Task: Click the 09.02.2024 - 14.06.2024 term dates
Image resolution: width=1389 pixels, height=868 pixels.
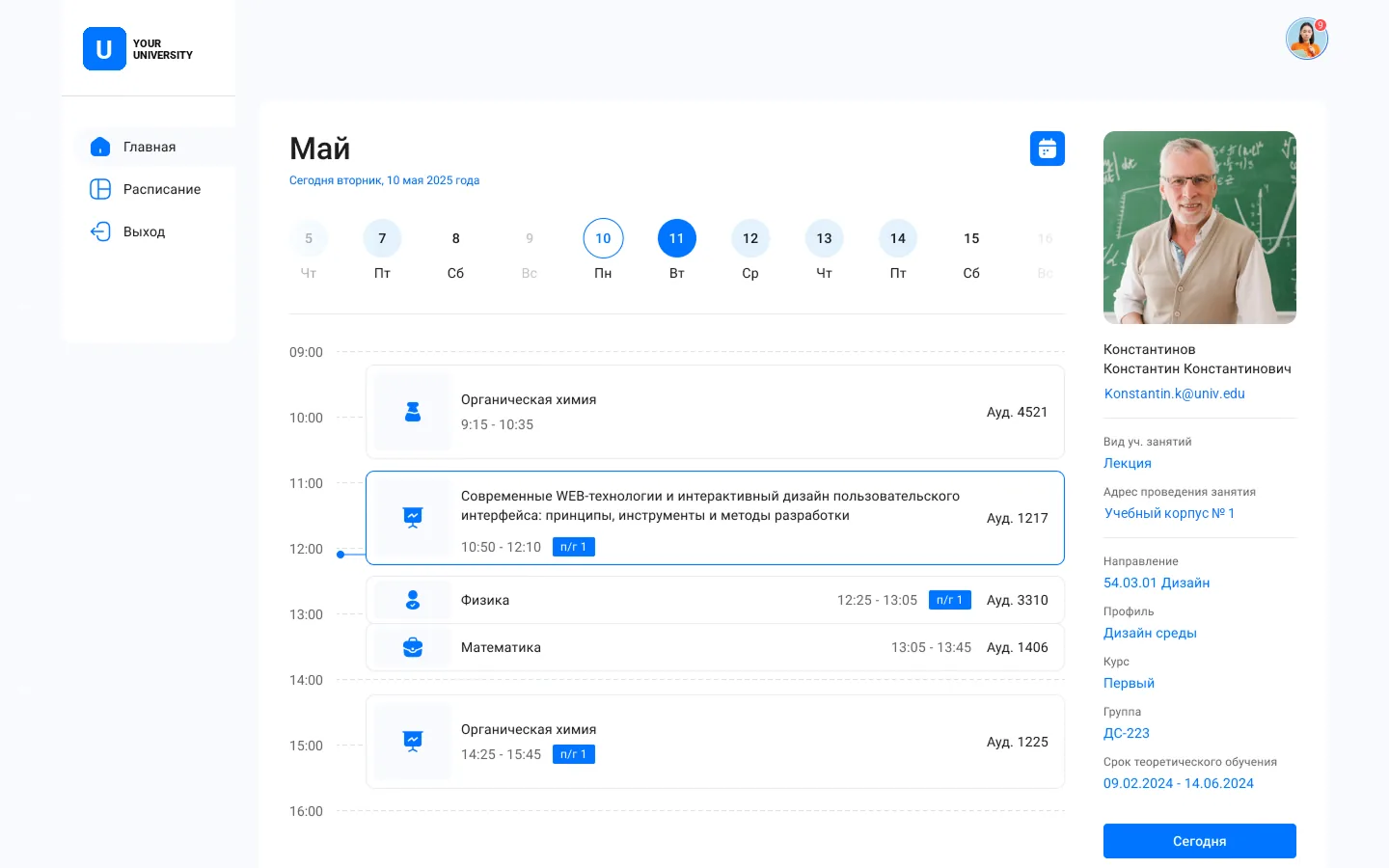Action: pyautogui.click(x=1179, y=783)
